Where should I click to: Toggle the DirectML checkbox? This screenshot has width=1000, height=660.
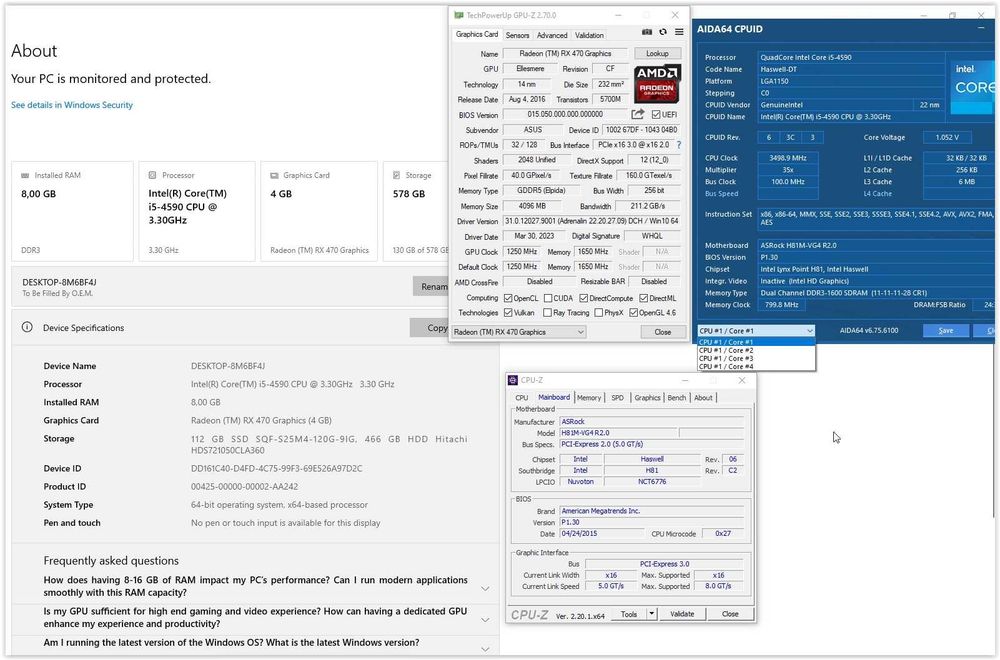click(x=643, y=298)
